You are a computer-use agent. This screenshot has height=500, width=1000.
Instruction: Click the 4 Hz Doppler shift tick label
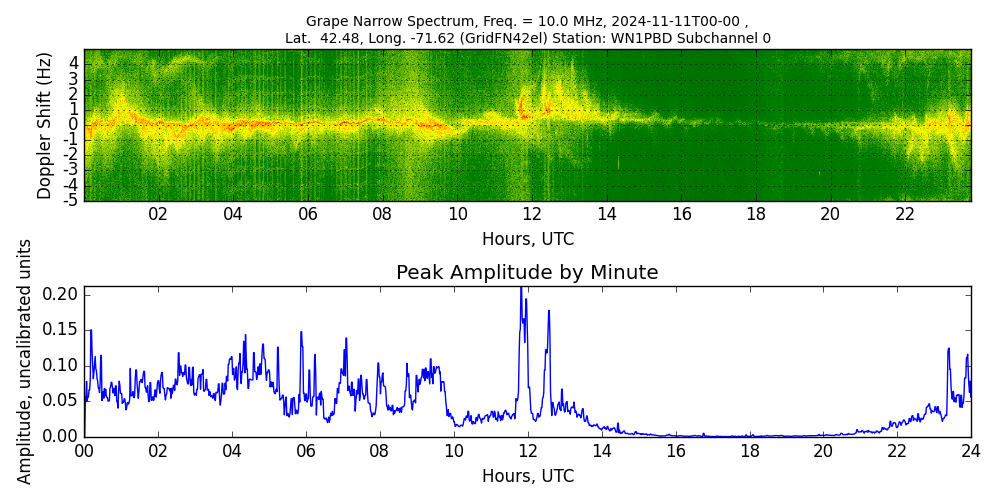click(74, 62)
